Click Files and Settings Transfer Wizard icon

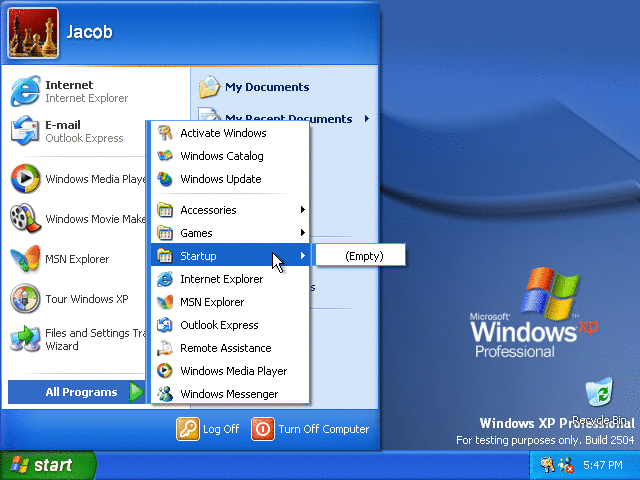click(25, 339)
